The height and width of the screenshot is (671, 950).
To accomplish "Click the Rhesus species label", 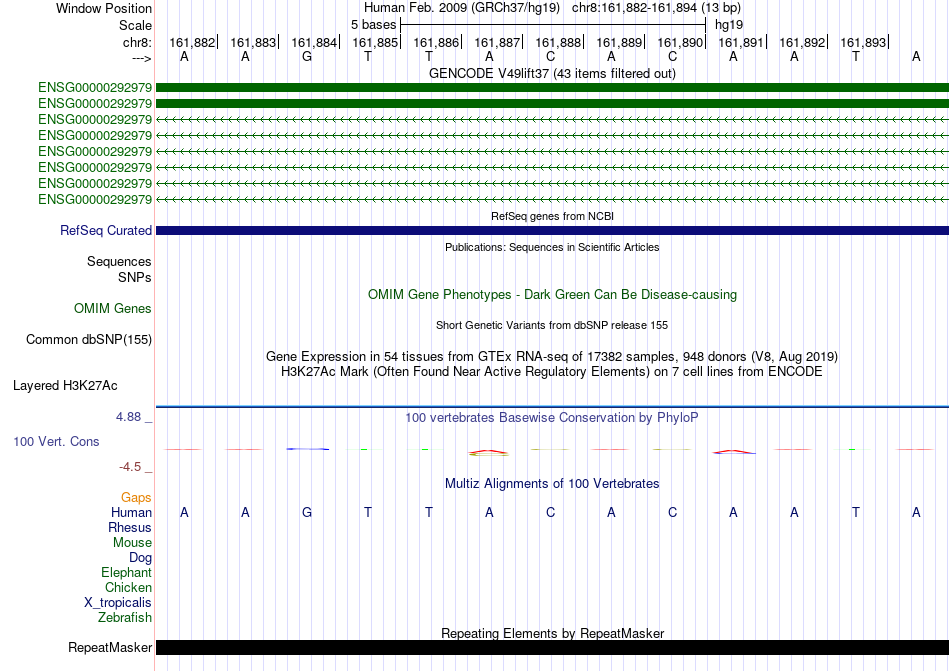I will pos(130,527).
